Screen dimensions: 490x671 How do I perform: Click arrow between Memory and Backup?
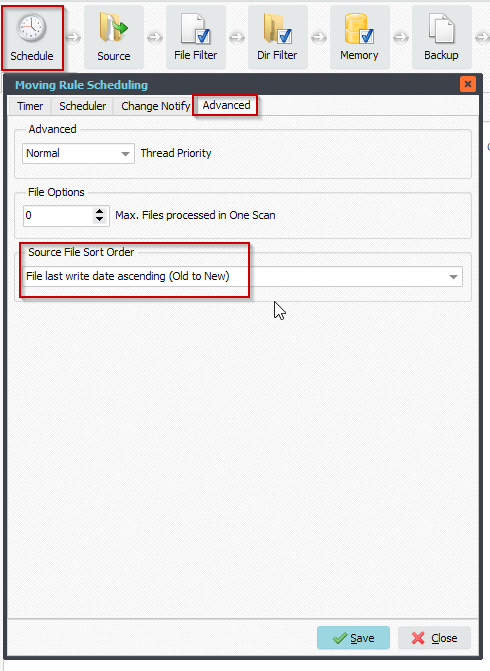point(401,38)
